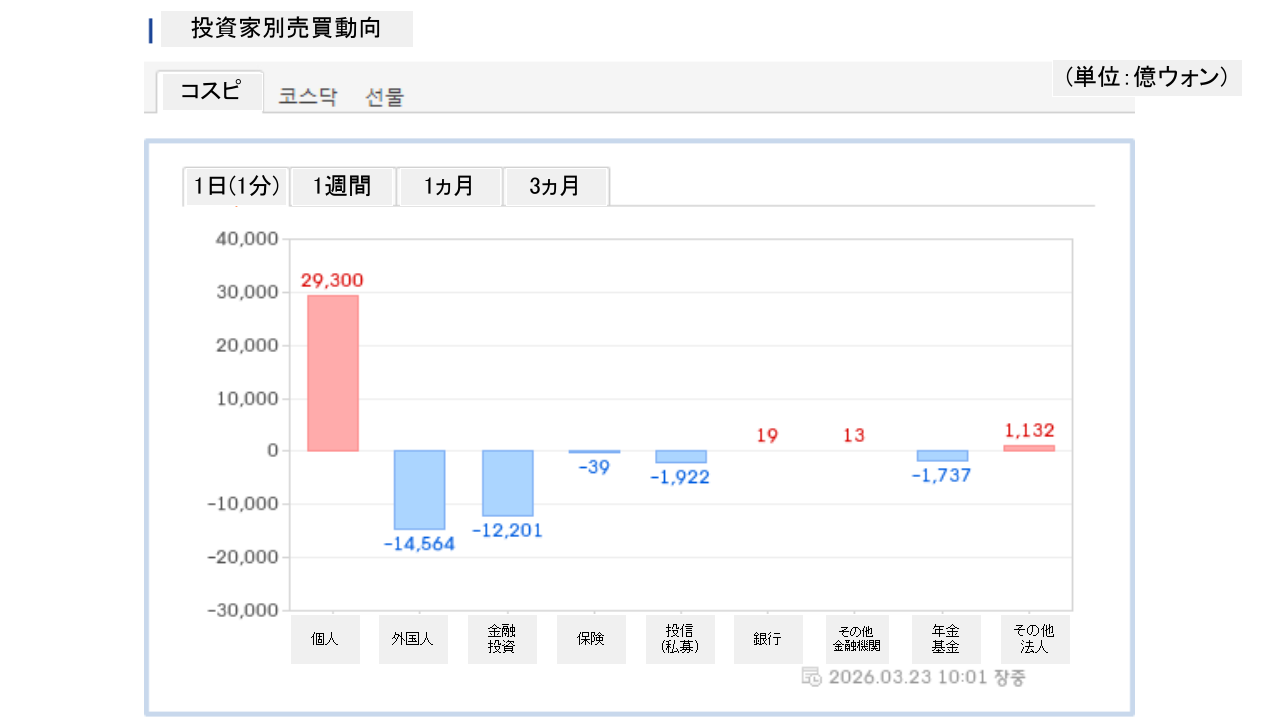The height and width of the screenshot is (720, 1280).
Task: Select the 1日(1分) period tab
Action: click(236, 186)
